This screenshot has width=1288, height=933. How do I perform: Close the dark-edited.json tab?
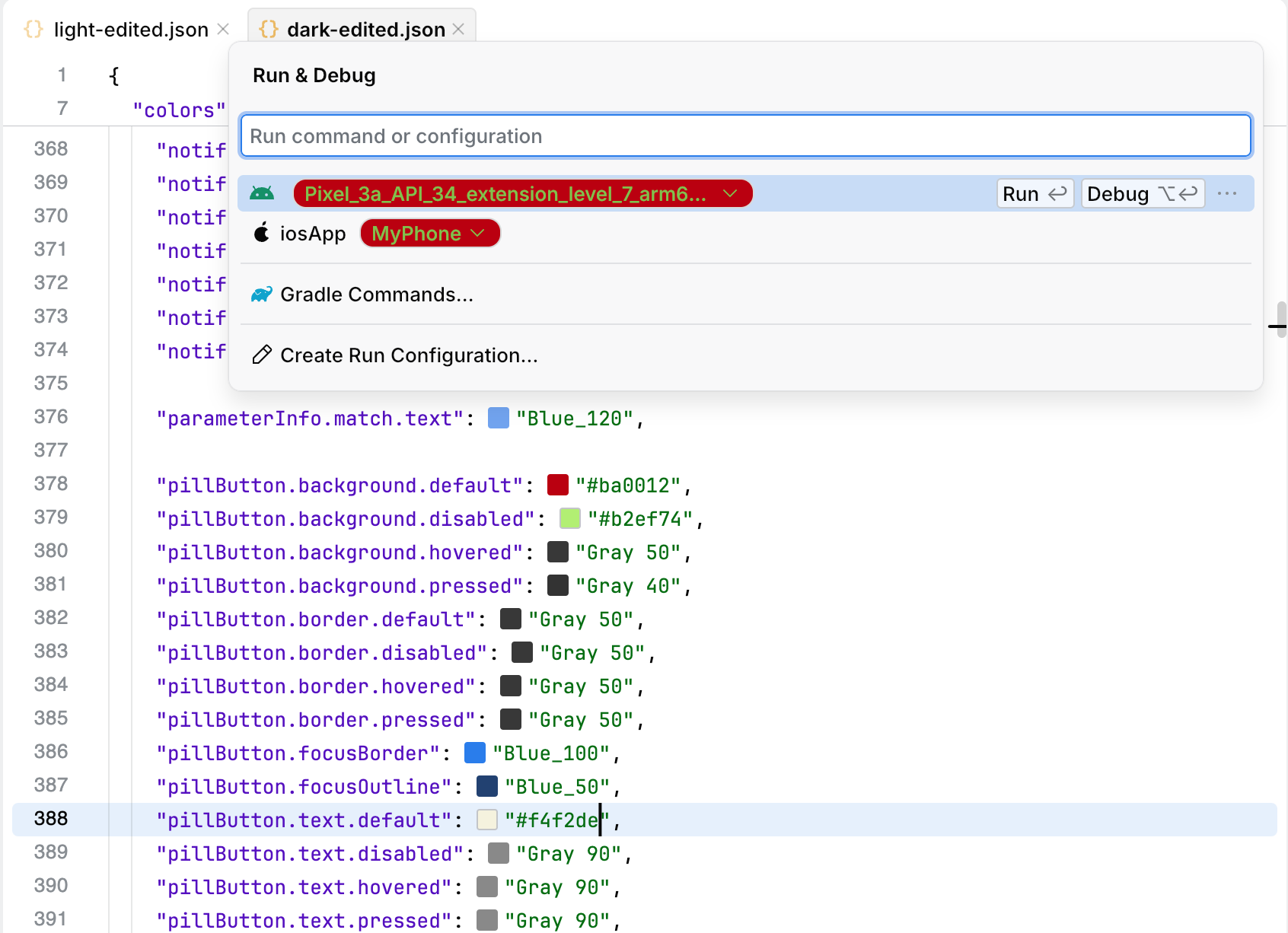click(458, 30)
